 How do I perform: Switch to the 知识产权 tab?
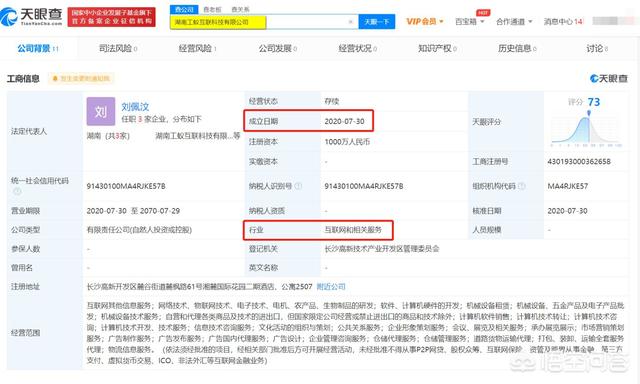(x=437, y=49)
